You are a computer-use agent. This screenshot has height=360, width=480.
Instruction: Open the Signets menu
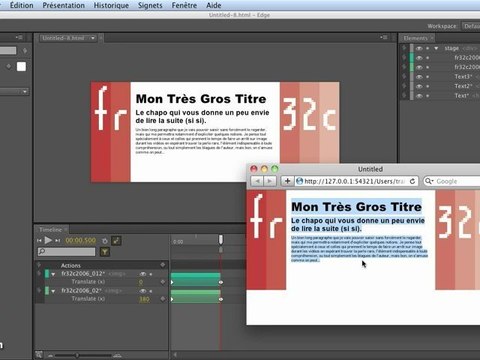pos(150,5)
